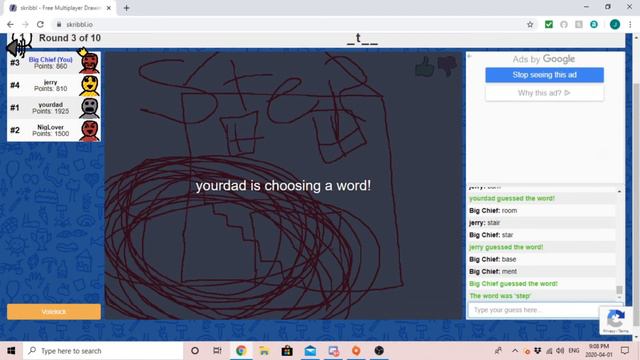This screenshot has width=640, height=360.
Task: Click the reCAPTCHA badge
Action: [616, 320]
